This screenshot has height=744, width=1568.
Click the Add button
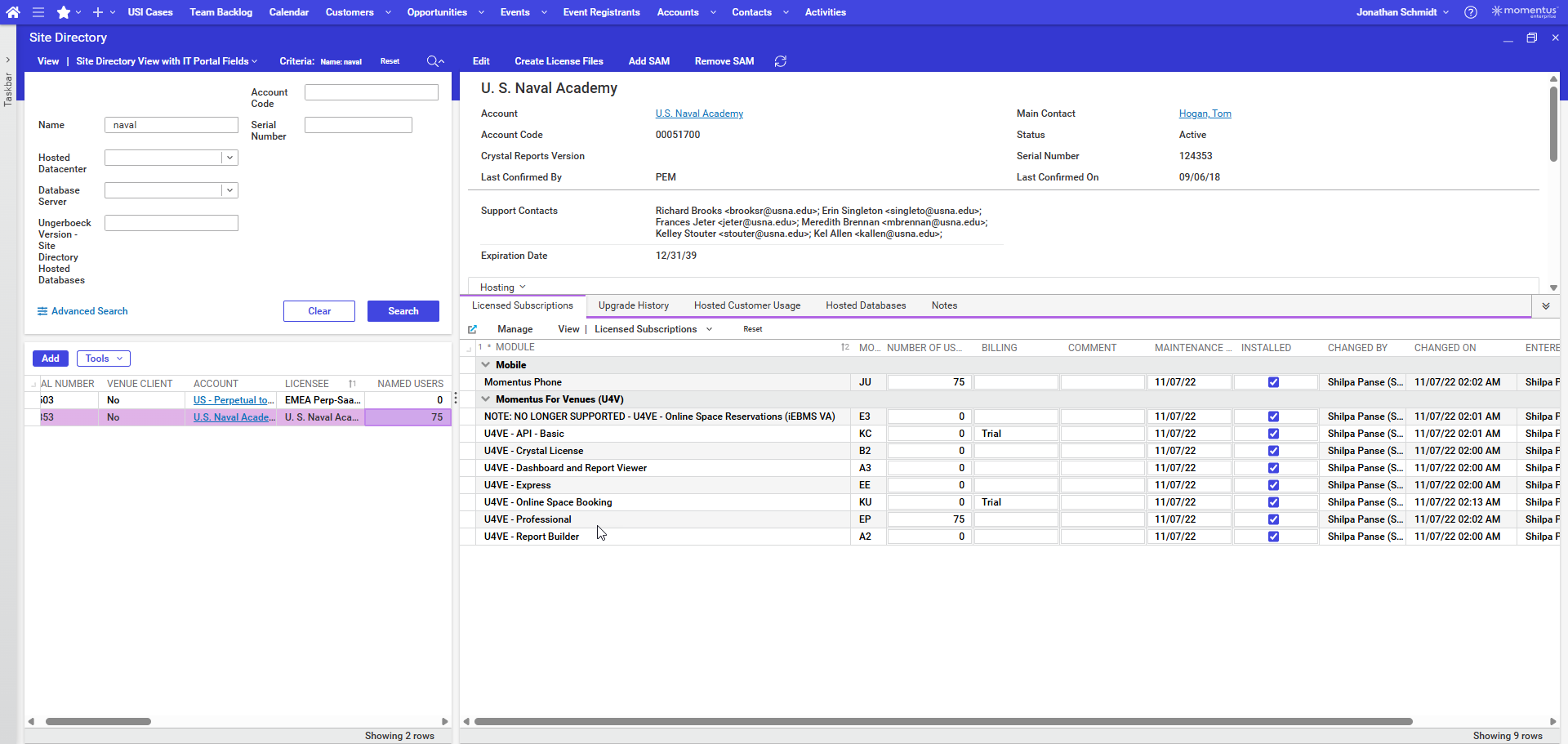pyautogui.click(x=51, y=359)
